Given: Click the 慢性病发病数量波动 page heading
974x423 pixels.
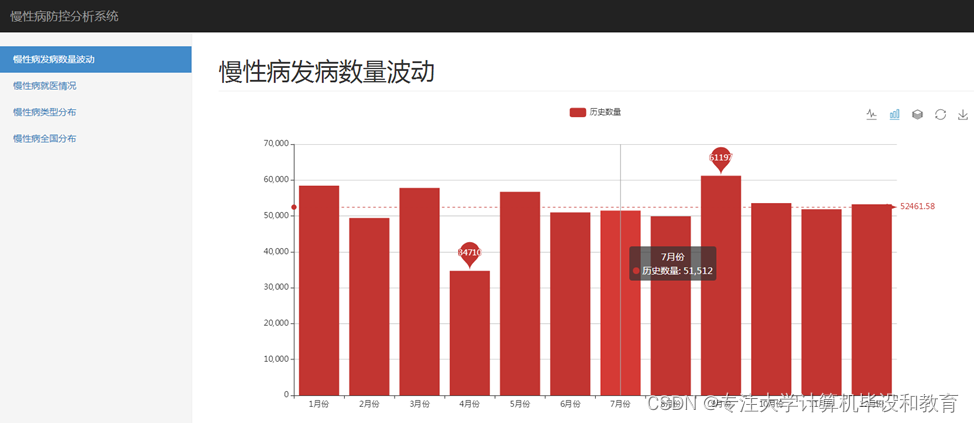Looking at the screenshot, I should [327, 72].
